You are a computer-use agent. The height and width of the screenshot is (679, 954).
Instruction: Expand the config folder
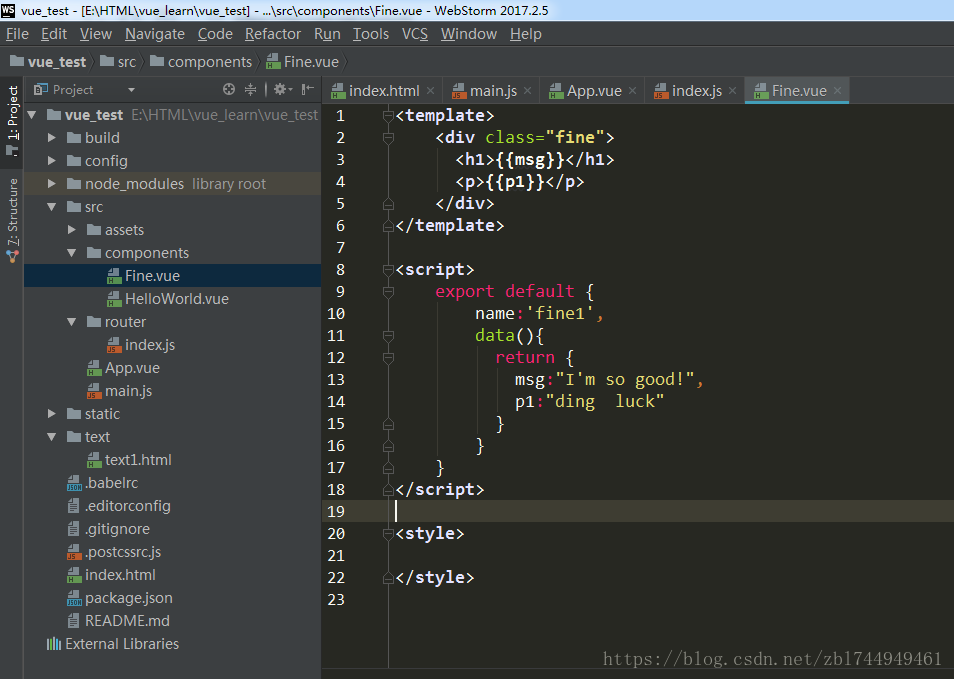click(x=52, y=161)
